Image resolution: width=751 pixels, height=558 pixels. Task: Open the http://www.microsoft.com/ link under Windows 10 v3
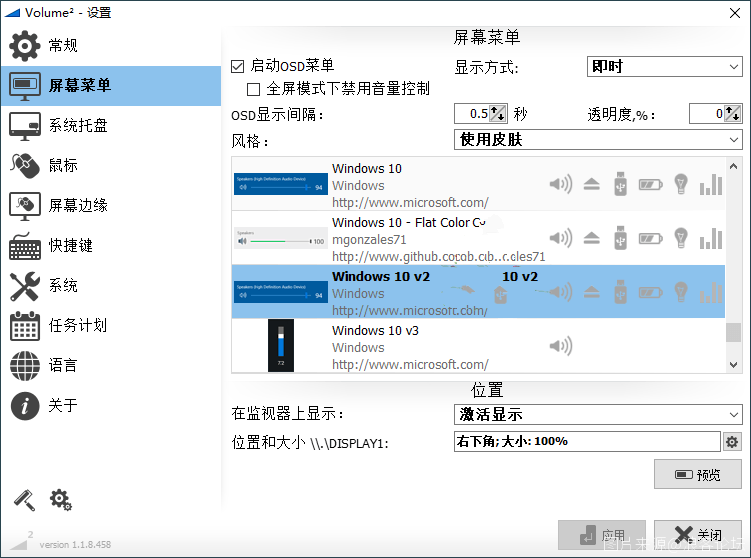[410, 364]
